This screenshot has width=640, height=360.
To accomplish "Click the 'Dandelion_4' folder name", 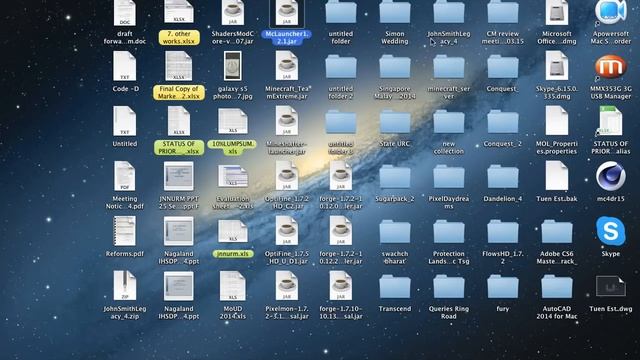I will [x=502, y=199].
